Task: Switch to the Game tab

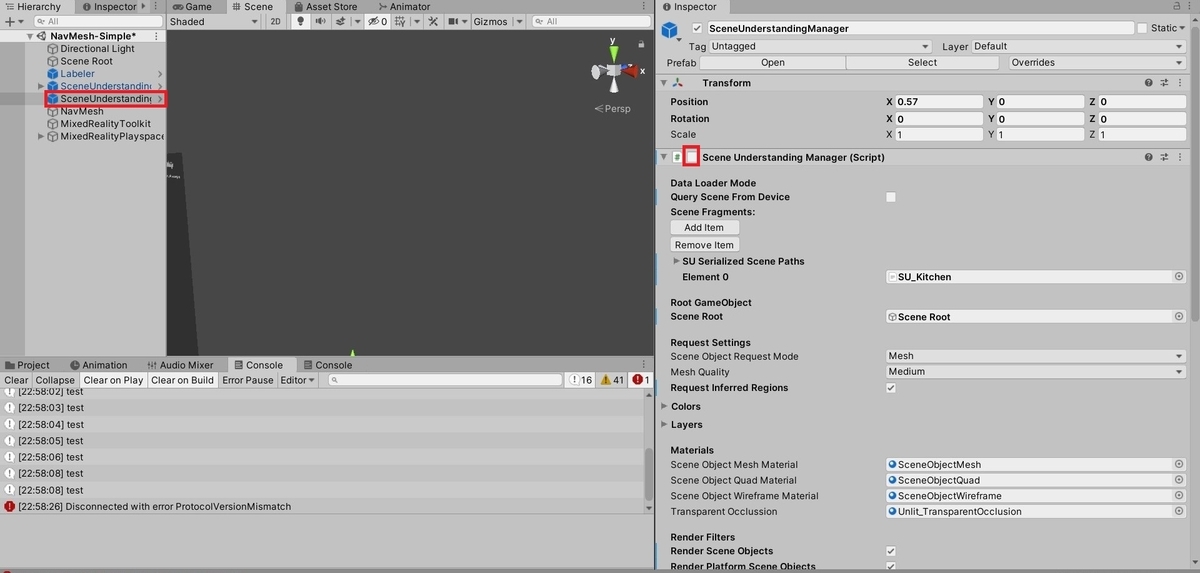Action: pyautogui.click(x=192, y=7)
